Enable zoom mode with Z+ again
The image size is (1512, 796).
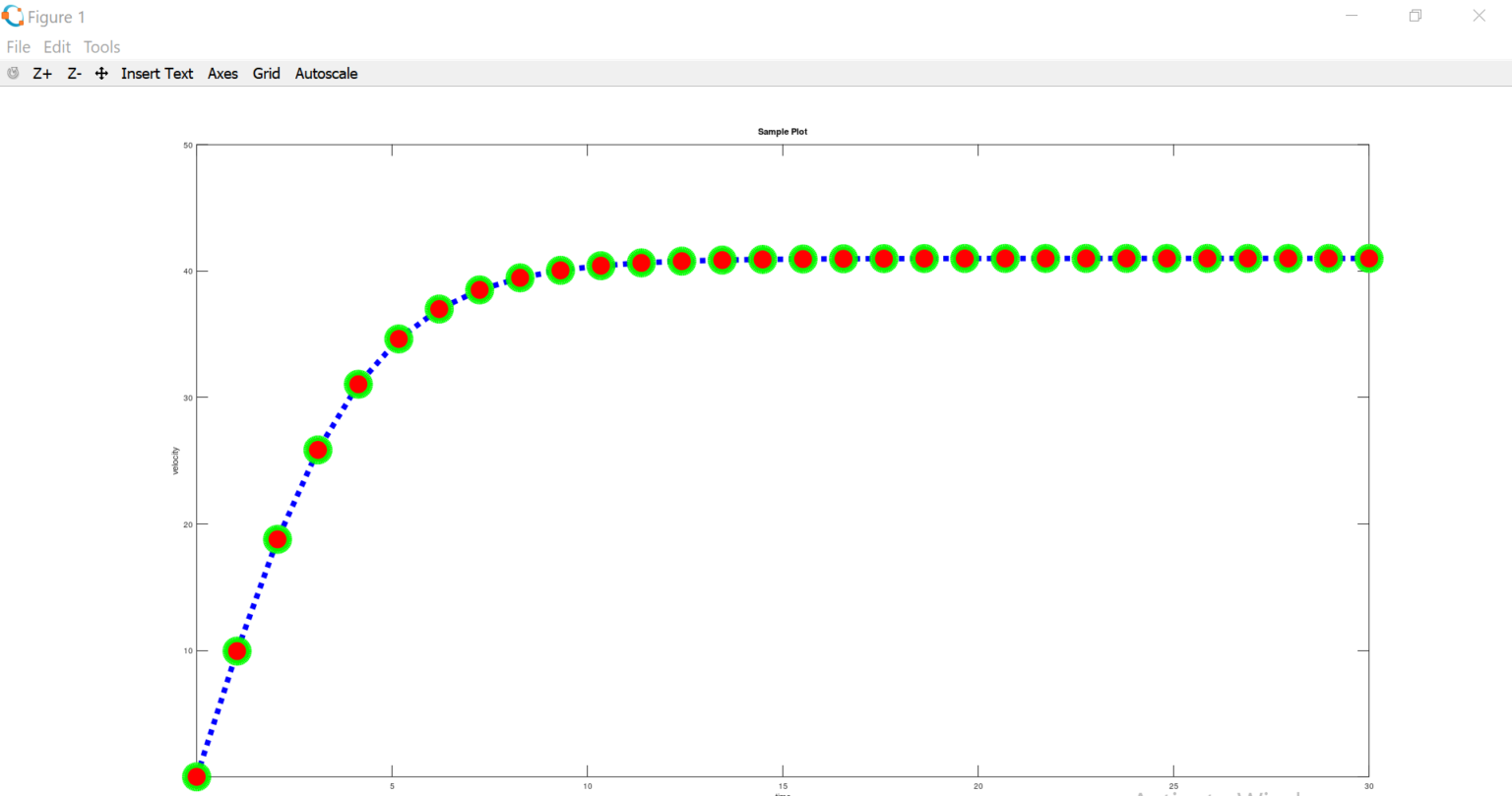point(41,72)
